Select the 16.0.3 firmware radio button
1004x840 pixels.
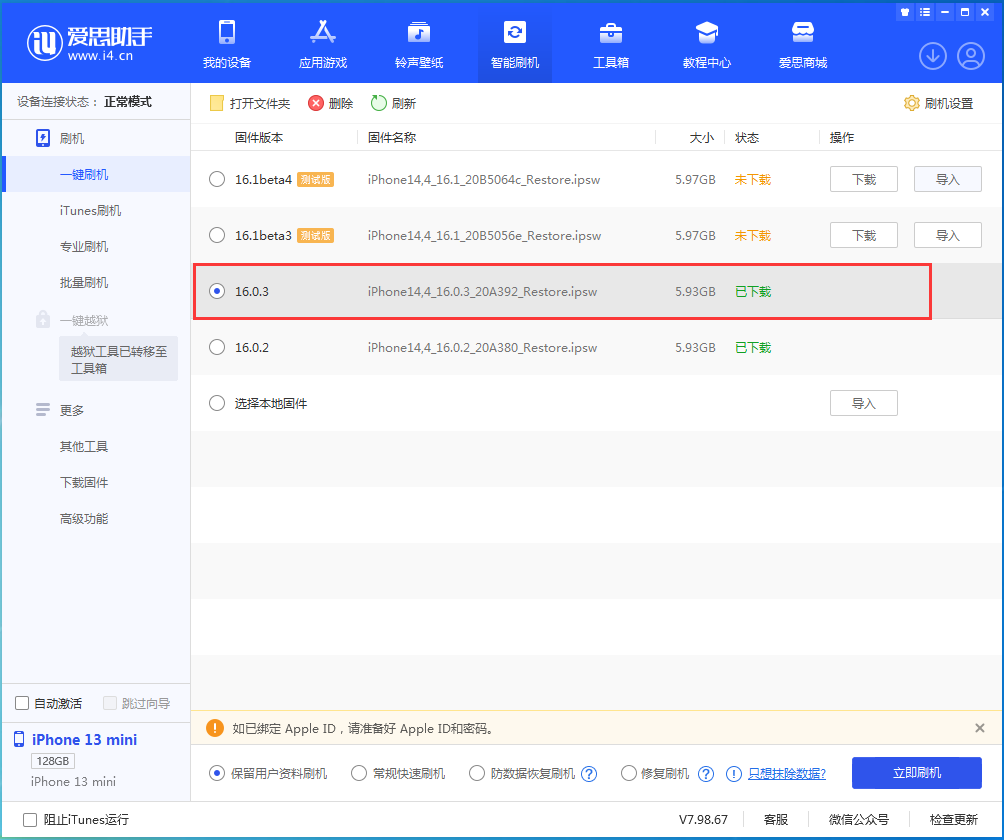pos(217,291)
